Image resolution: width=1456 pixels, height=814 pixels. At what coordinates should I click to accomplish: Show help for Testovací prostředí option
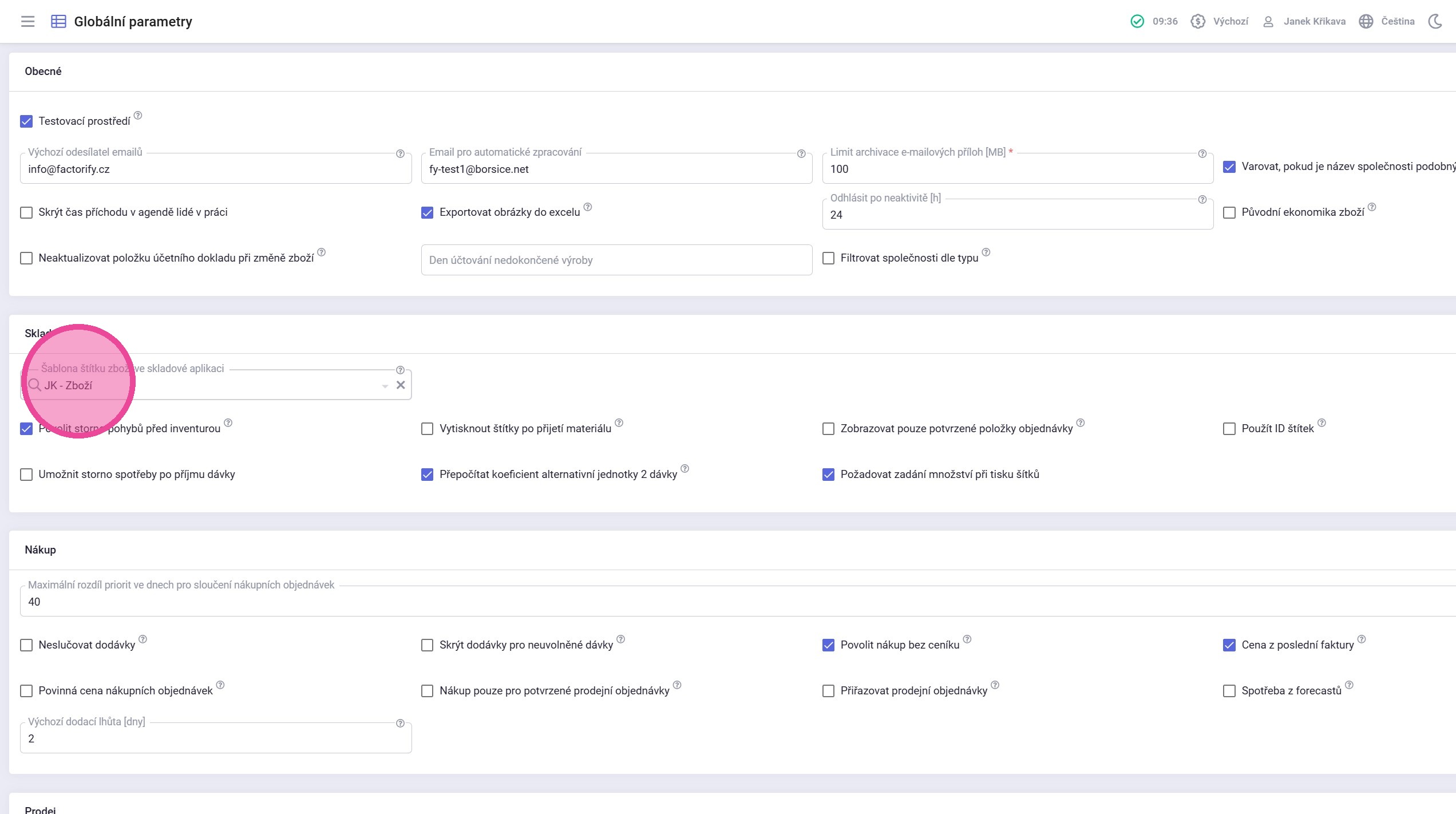pyautogui.click(x=138, y=116)
